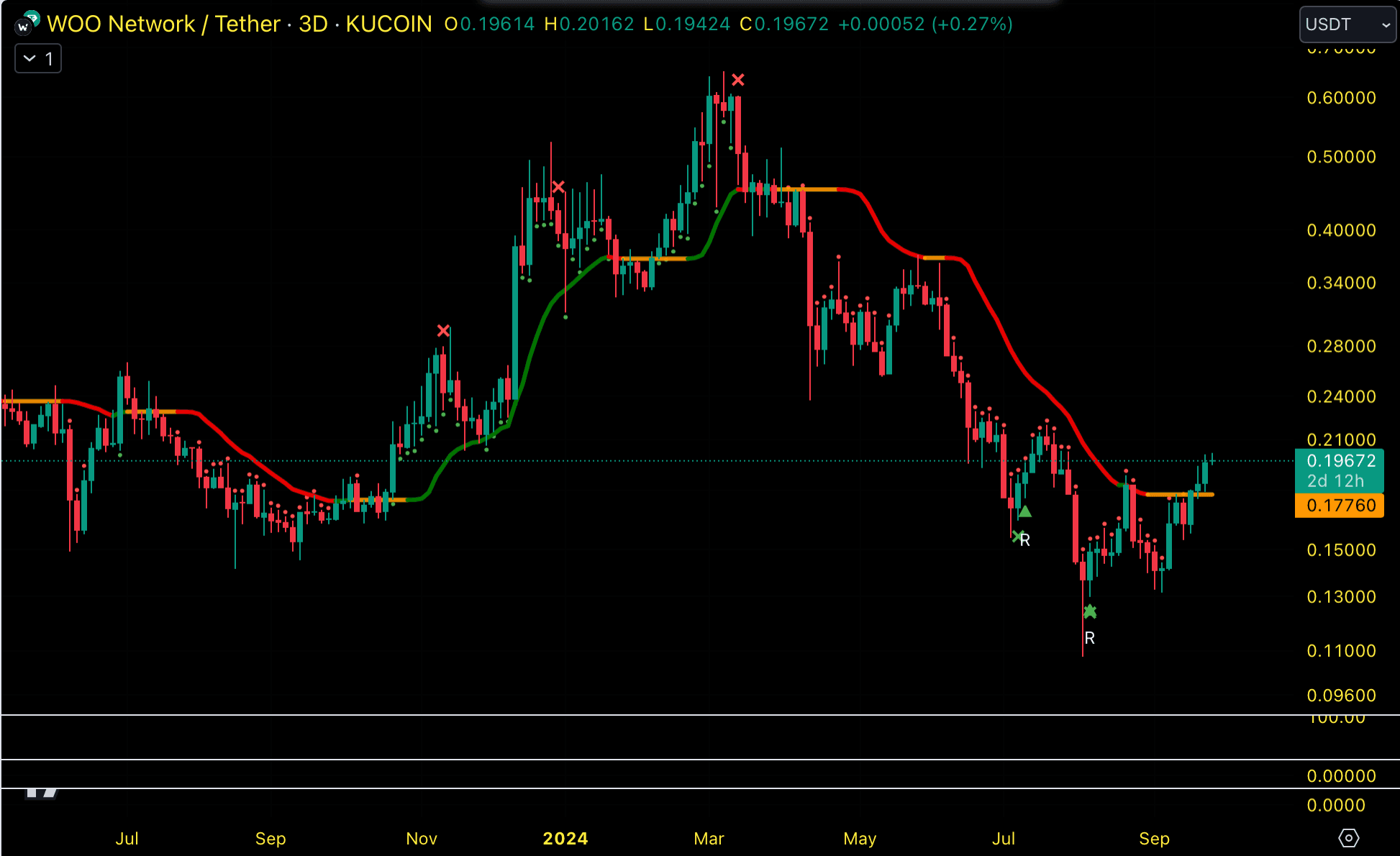Click the current price label 0.19672

point(1340,460)
